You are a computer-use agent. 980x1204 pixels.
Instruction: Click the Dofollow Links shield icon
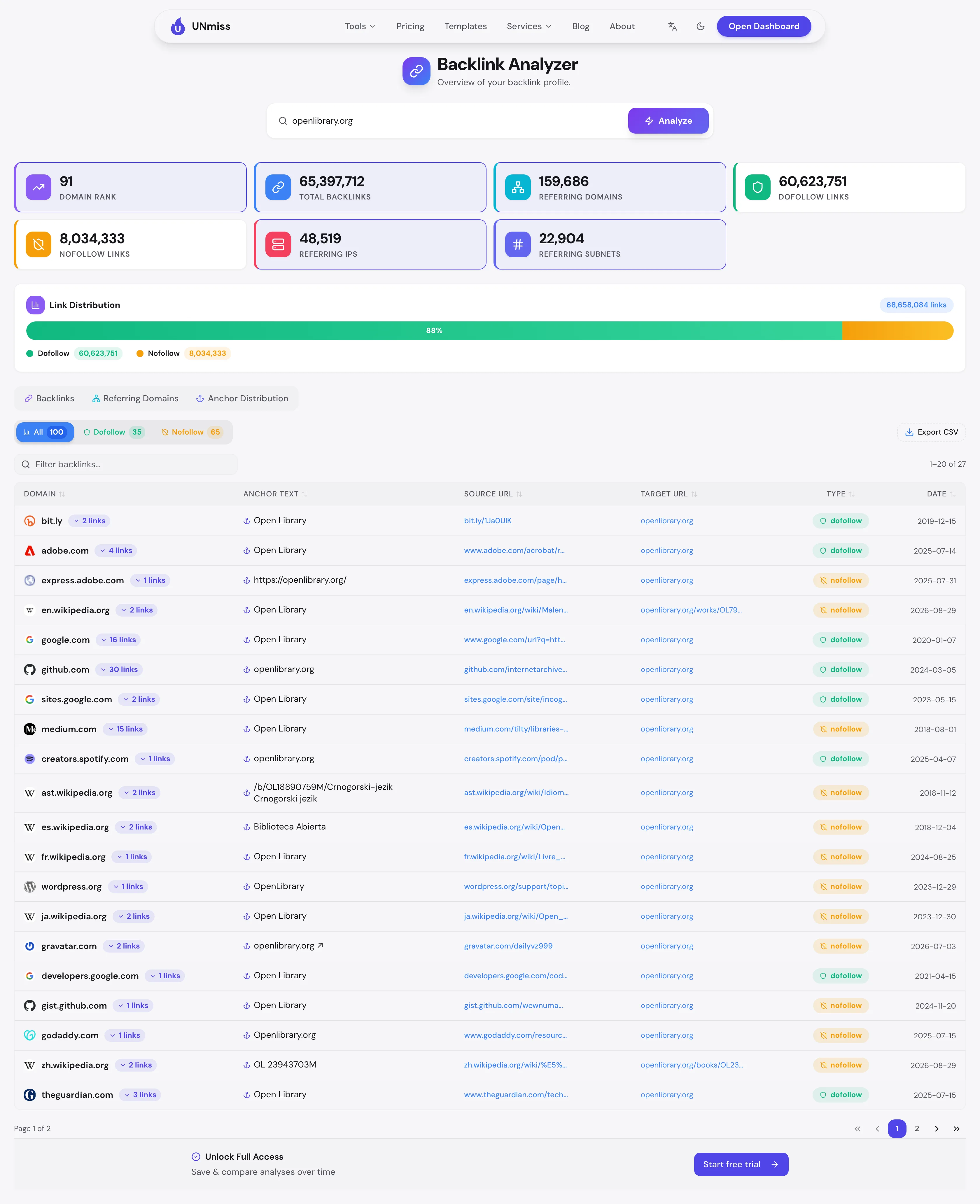coord(757,188)
